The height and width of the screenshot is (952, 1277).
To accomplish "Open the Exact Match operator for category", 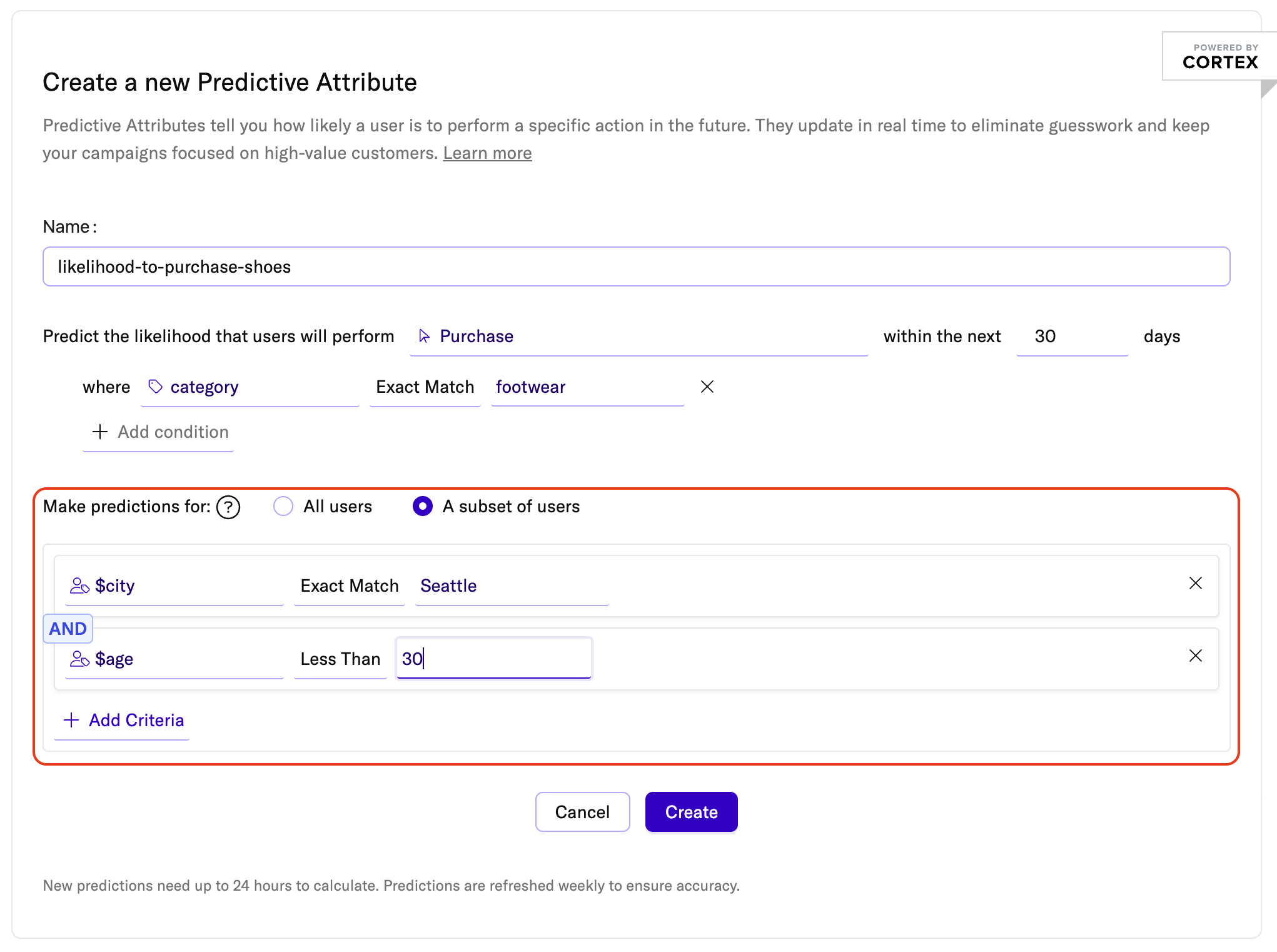I will pyautogui.click(x=425, y=388).
